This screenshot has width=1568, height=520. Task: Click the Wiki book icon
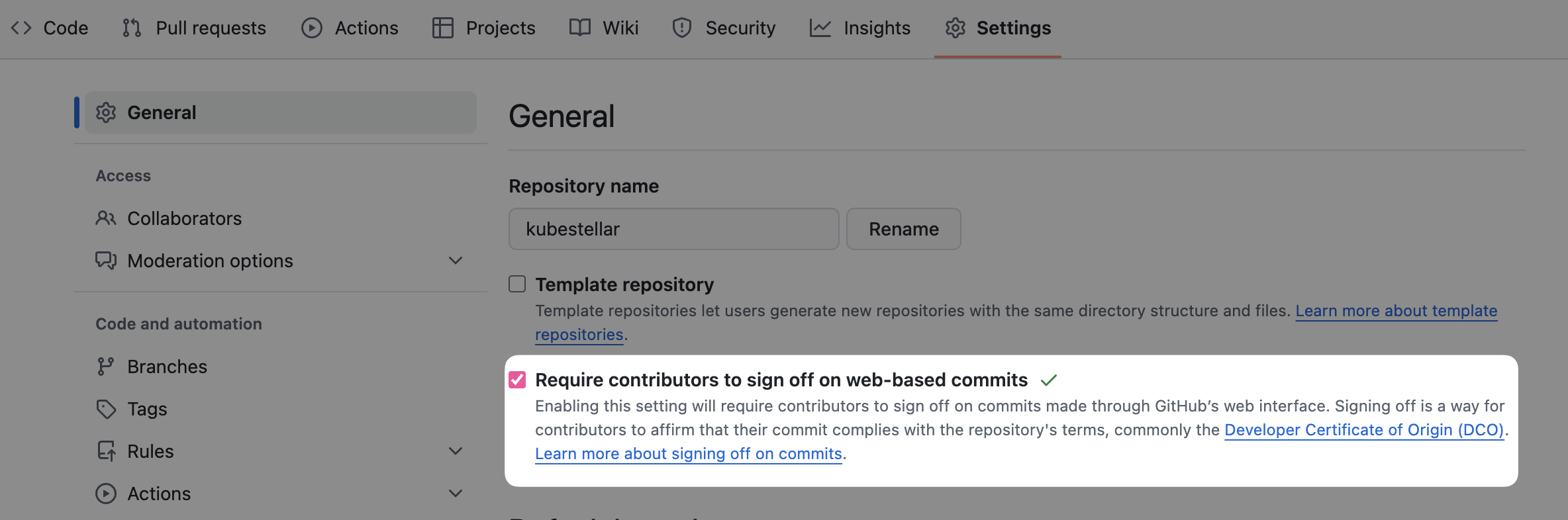coord(580,28)
